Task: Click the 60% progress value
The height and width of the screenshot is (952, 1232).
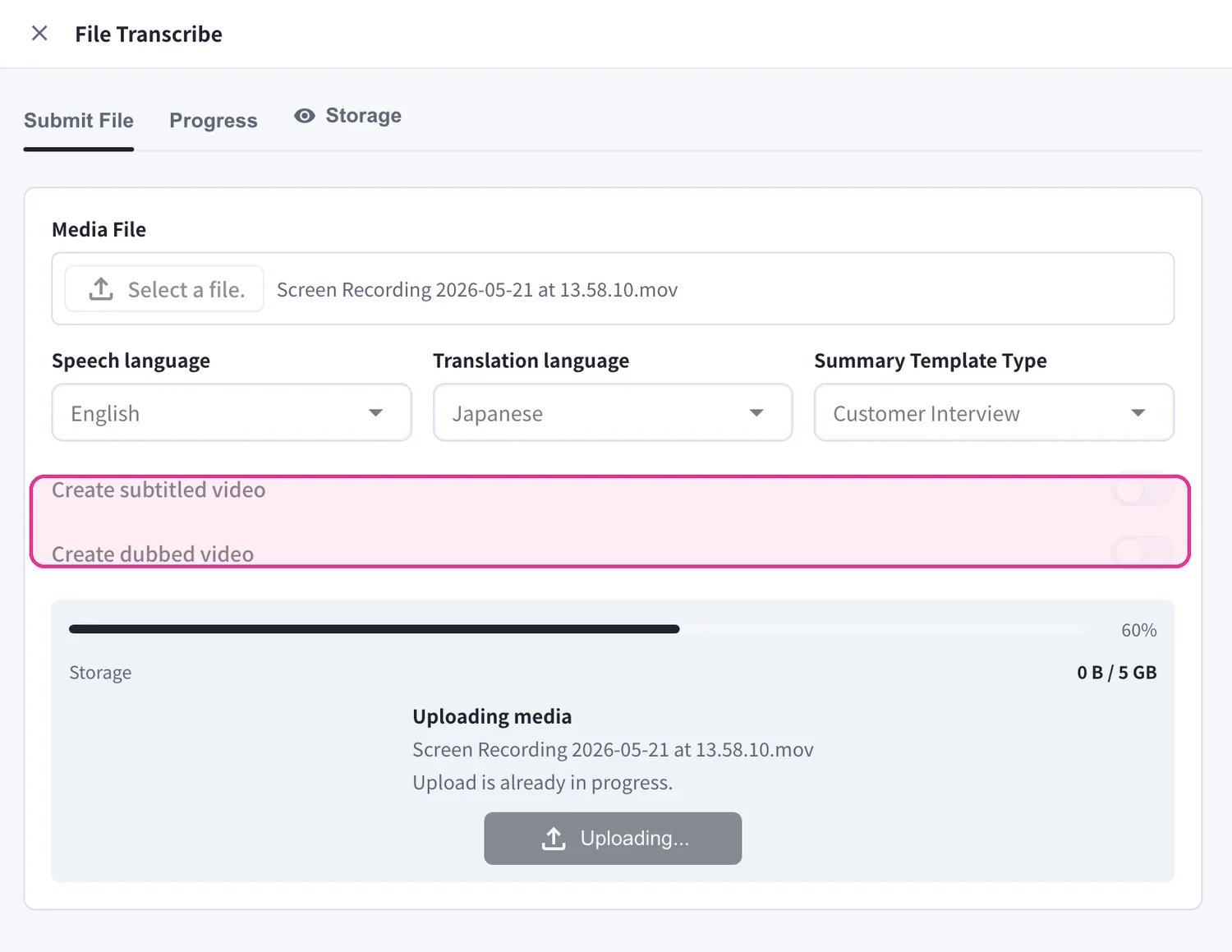Action: coord(1139,630)
